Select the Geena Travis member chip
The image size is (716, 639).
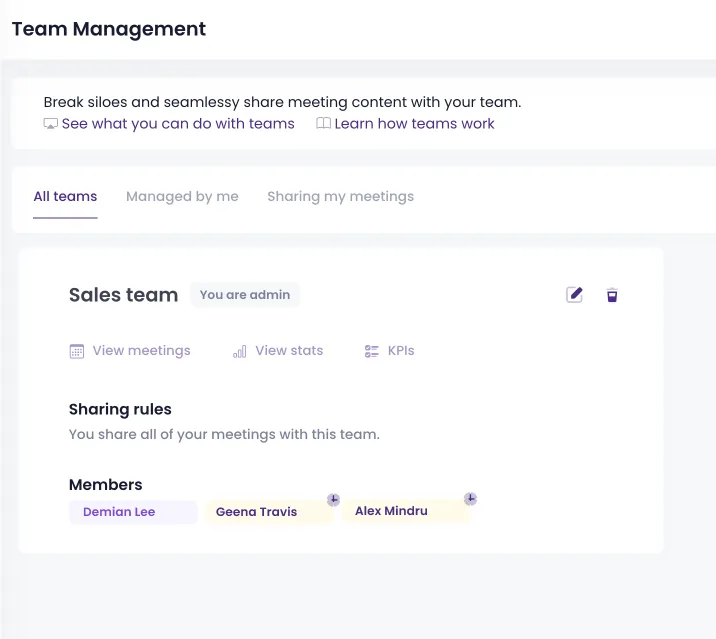269,512
